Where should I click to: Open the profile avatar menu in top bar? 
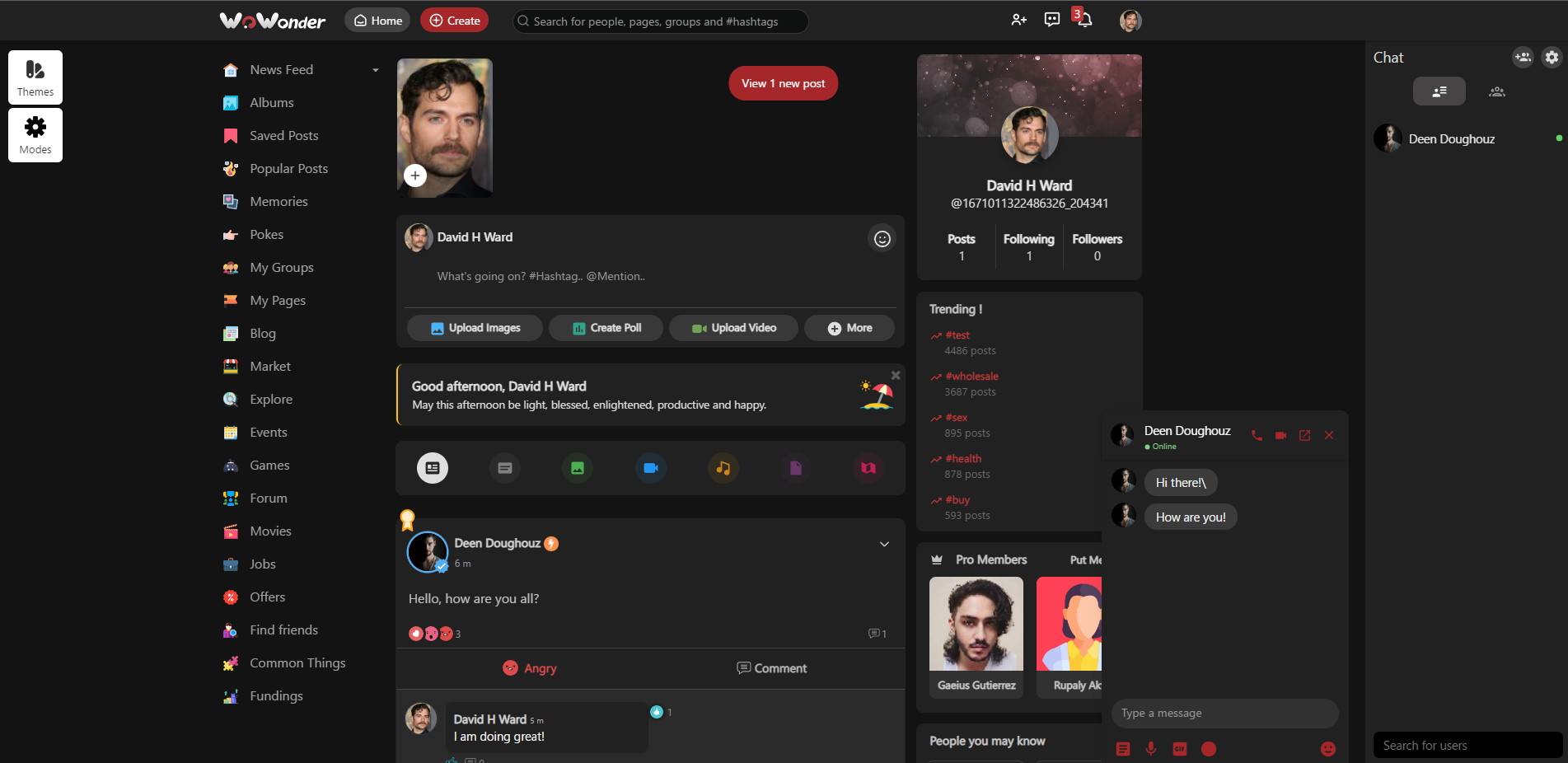(1130, 21)
